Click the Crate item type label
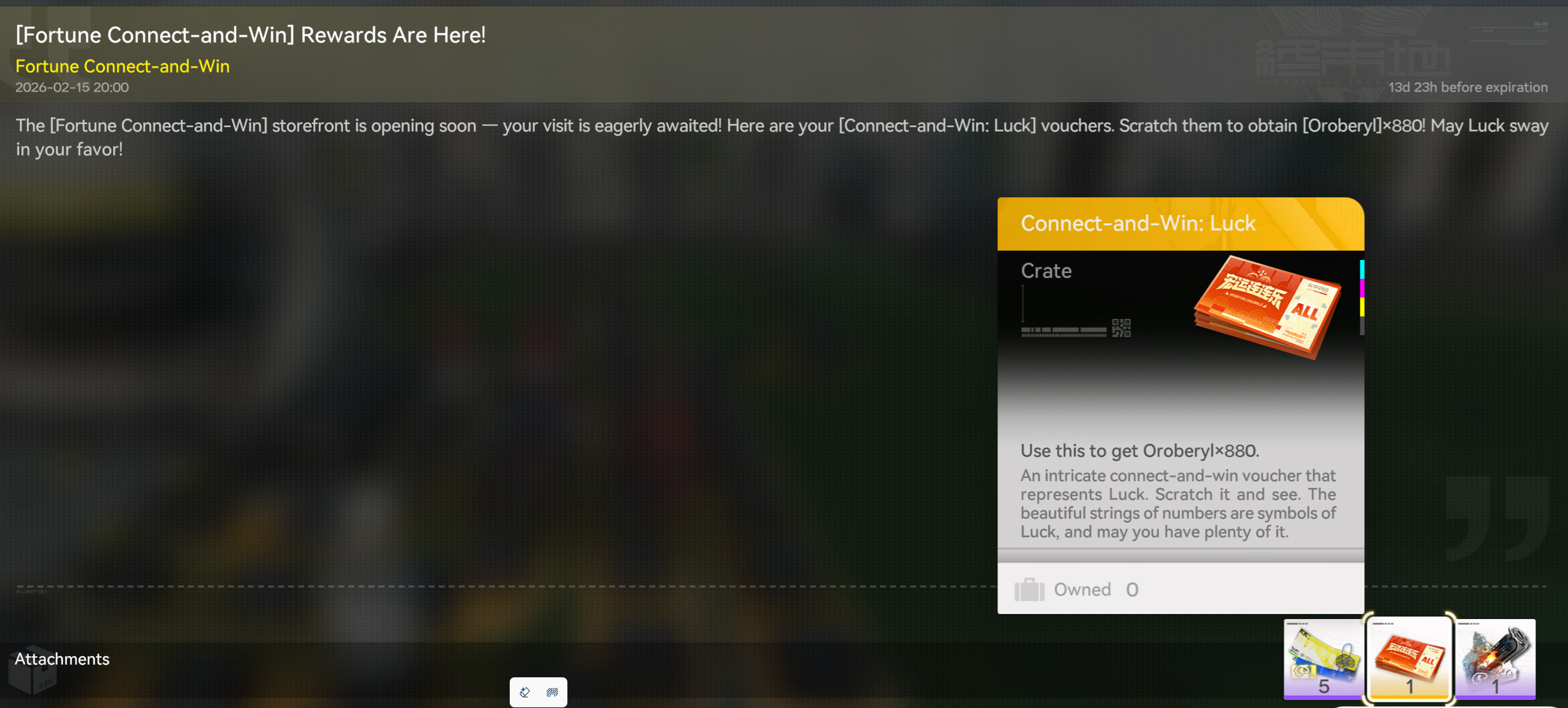This screenshot has height=708, width=1568. point(1046,271)
